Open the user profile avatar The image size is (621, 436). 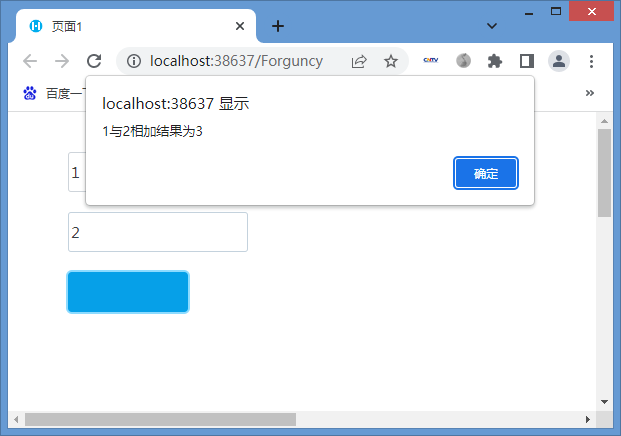coord(559,61)
